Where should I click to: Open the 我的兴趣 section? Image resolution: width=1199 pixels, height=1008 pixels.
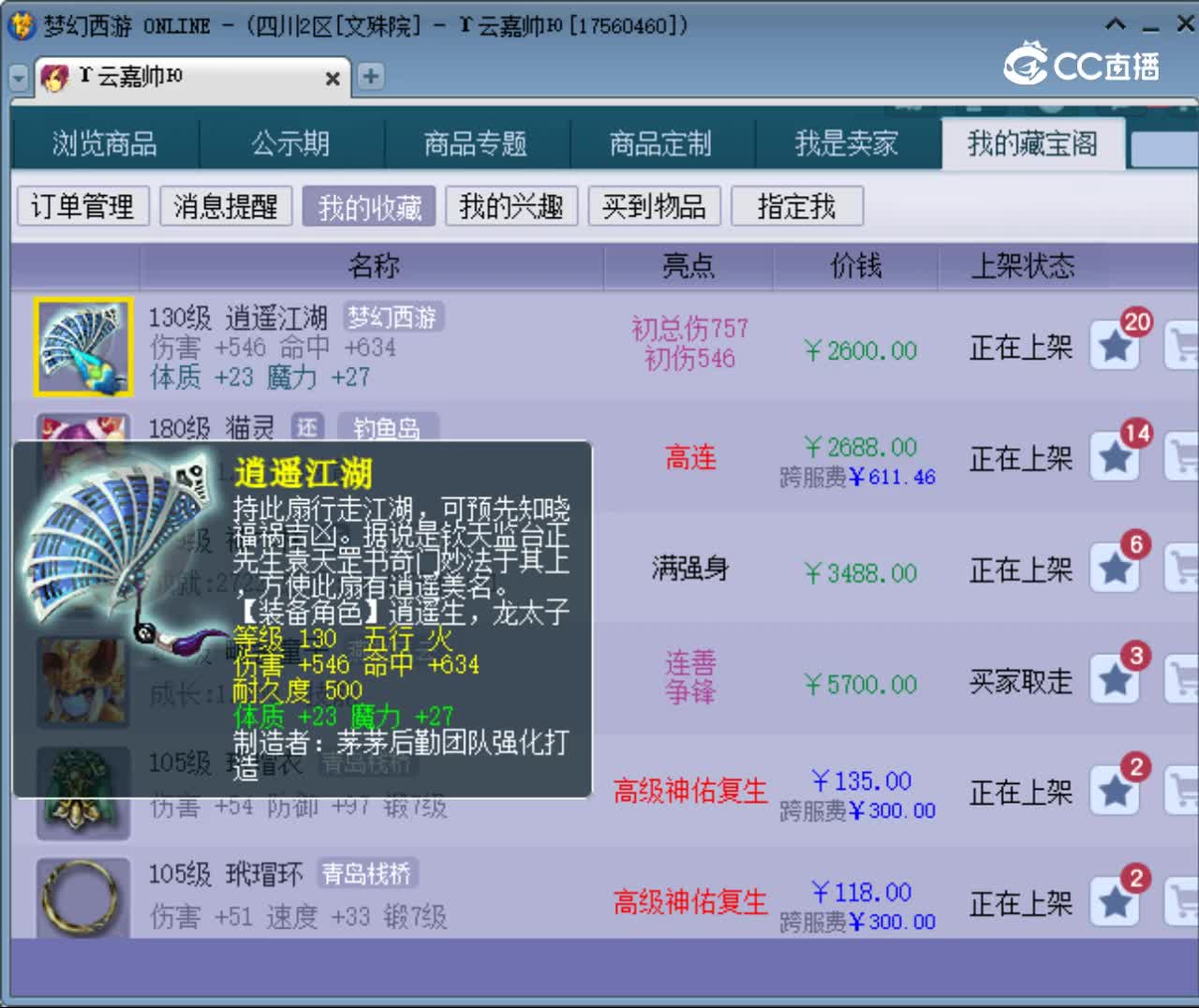tap(511, 206)
